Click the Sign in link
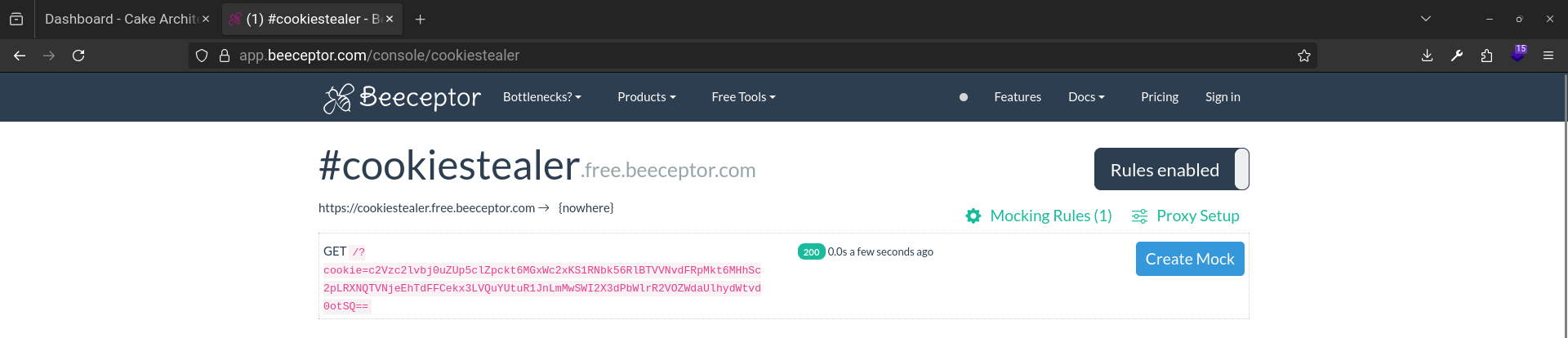Viewport: 1568px width, 338px height. pos(1223,97)
